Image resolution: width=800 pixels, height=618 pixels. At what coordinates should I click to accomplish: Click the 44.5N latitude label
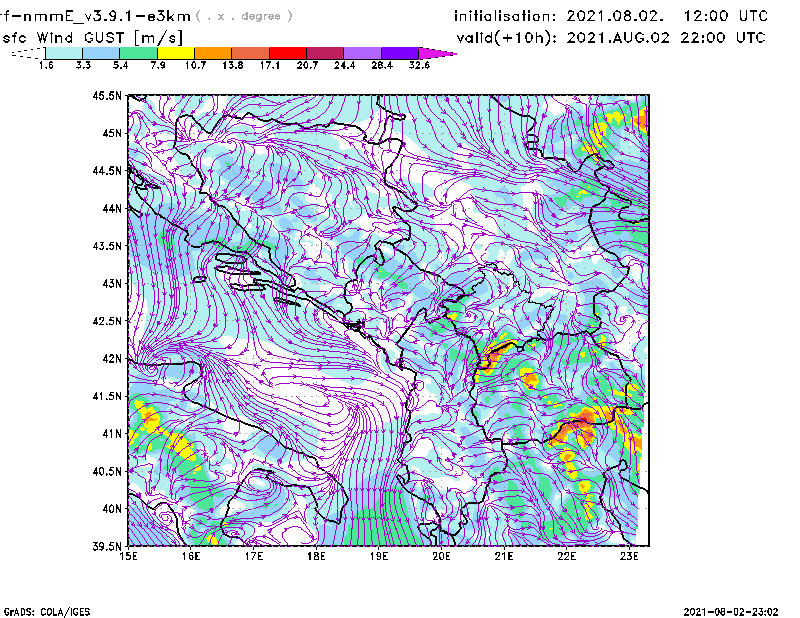pos(107,170)
